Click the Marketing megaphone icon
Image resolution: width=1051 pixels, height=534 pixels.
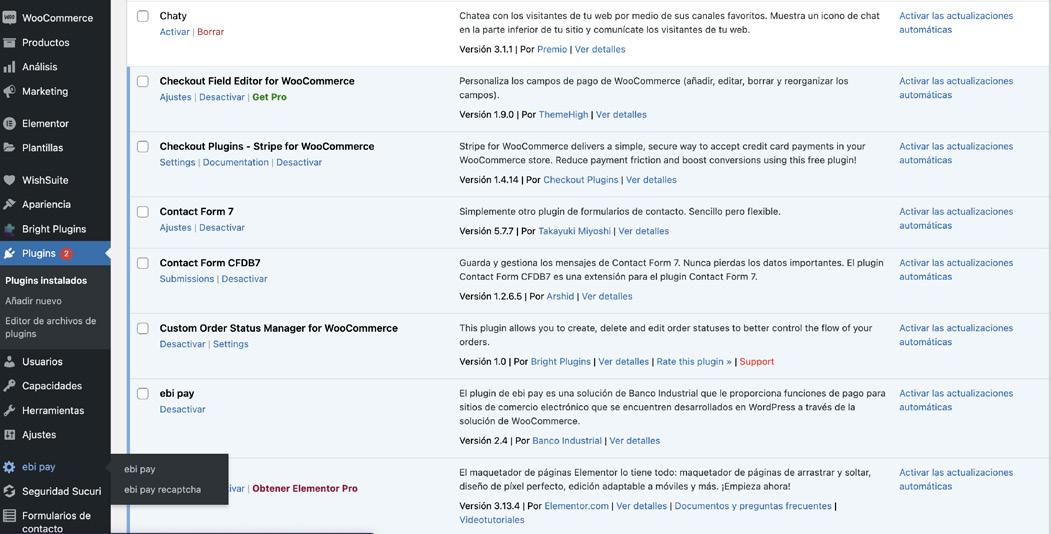pos(10,92)
